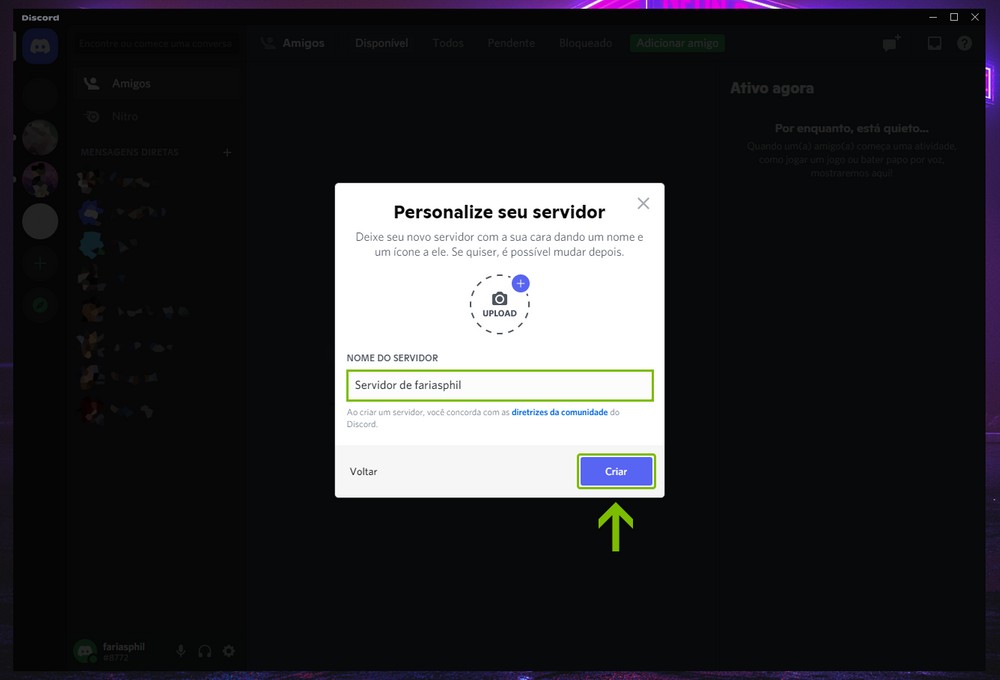Open the explore servers compass icon

point(40,306)
